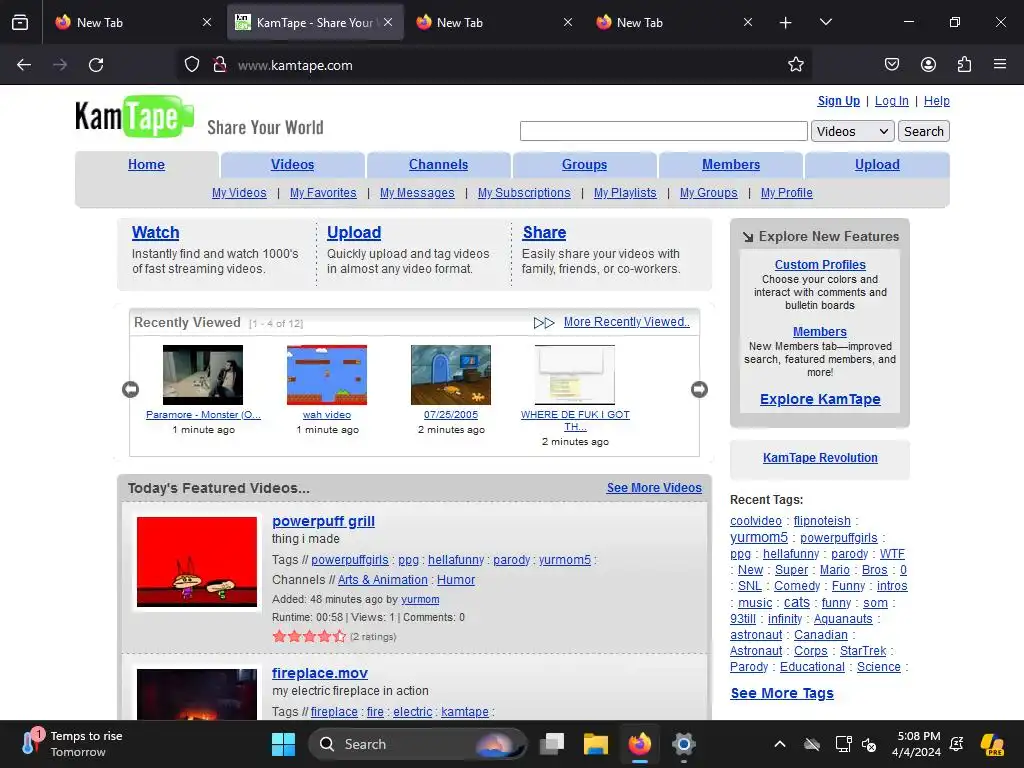Click Explore KamTape link

[820, 399]
